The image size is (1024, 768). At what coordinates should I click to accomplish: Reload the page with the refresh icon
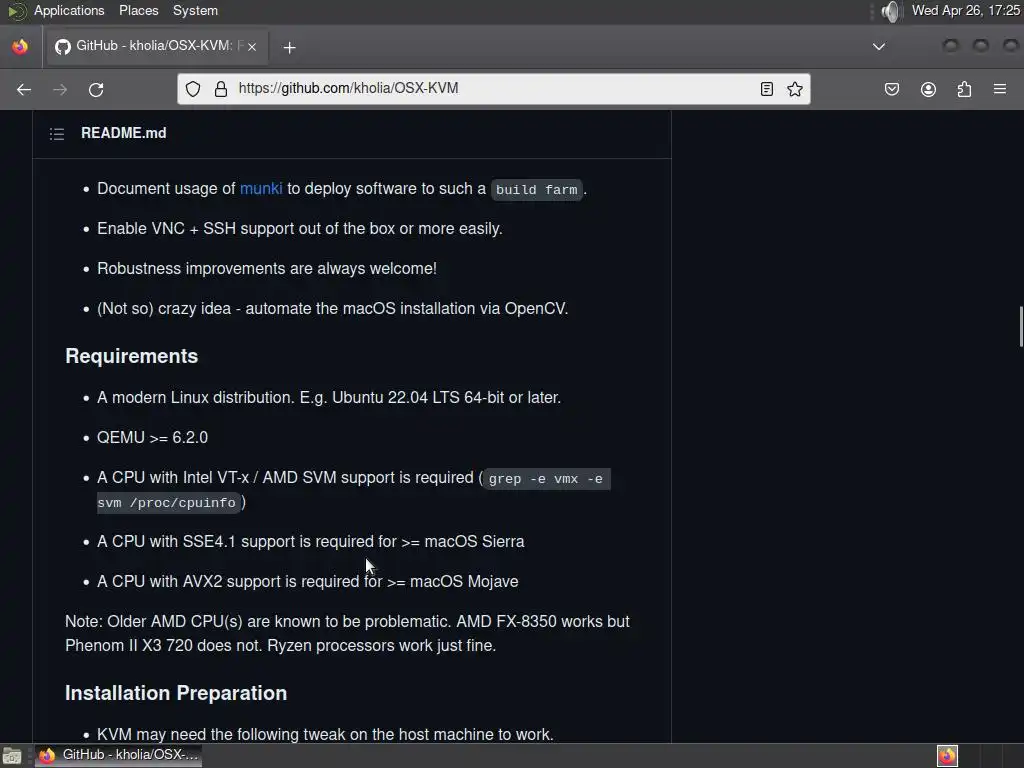click(x=96, y=89)
